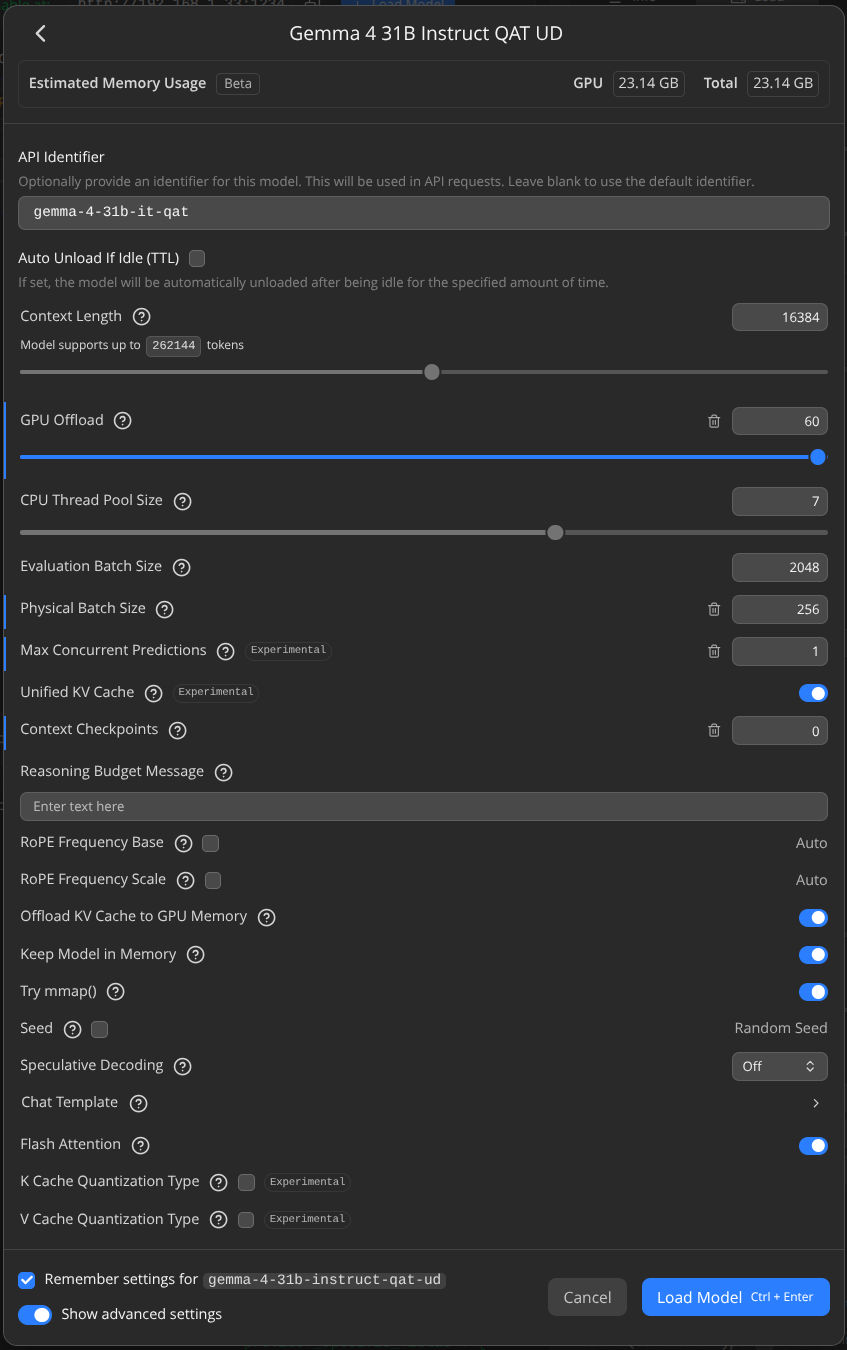
Task: Check the Seed checkbox
Action: coord(100,1029)
